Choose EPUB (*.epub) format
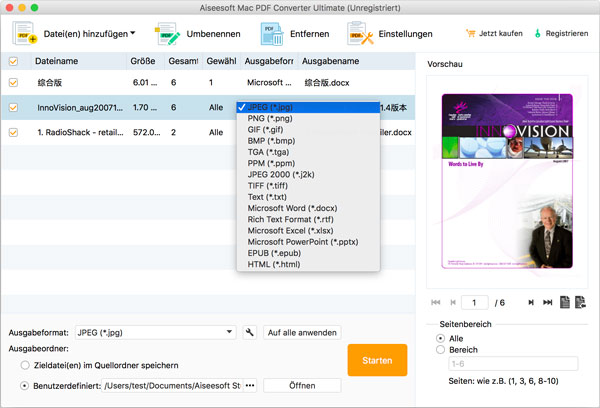 [x=308, y=253]
